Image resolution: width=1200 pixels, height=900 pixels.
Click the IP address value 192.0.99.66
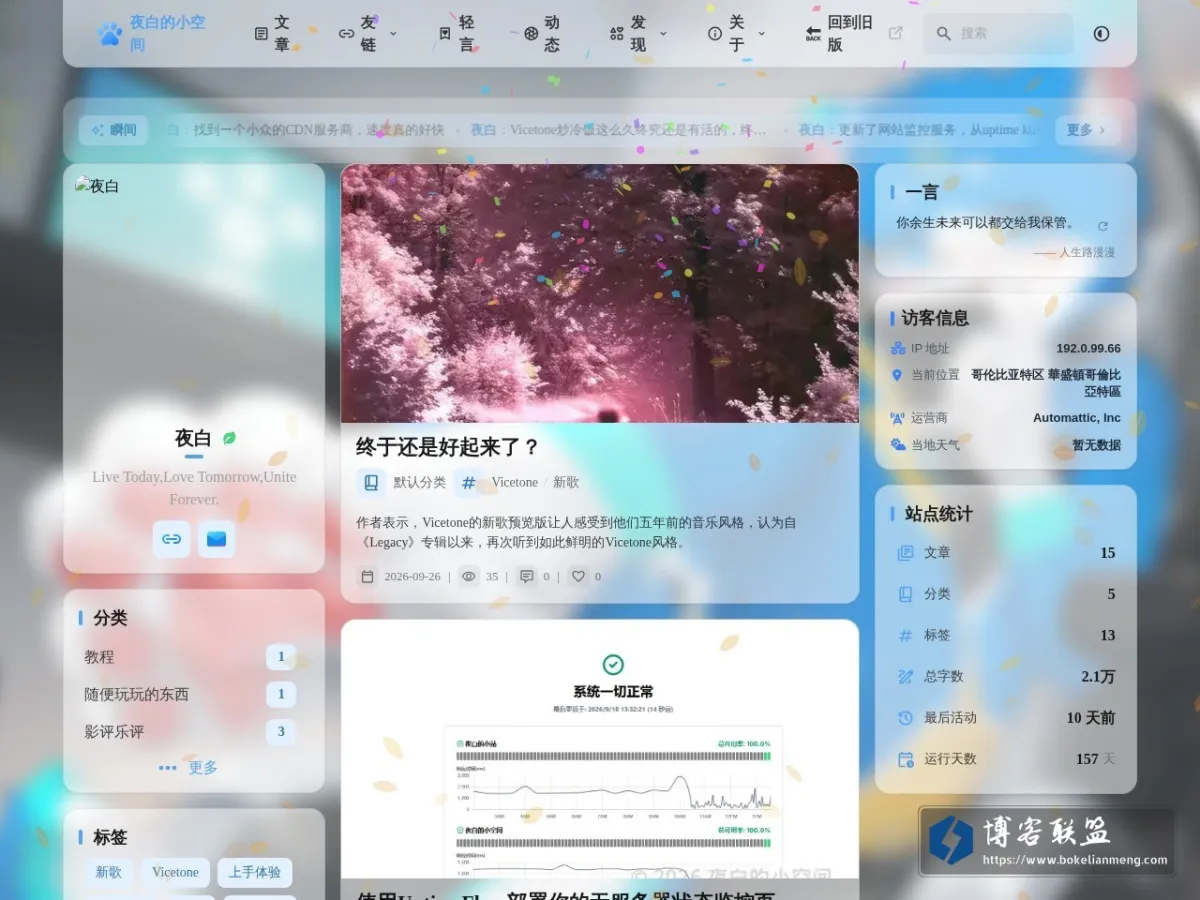point(1088,348)
